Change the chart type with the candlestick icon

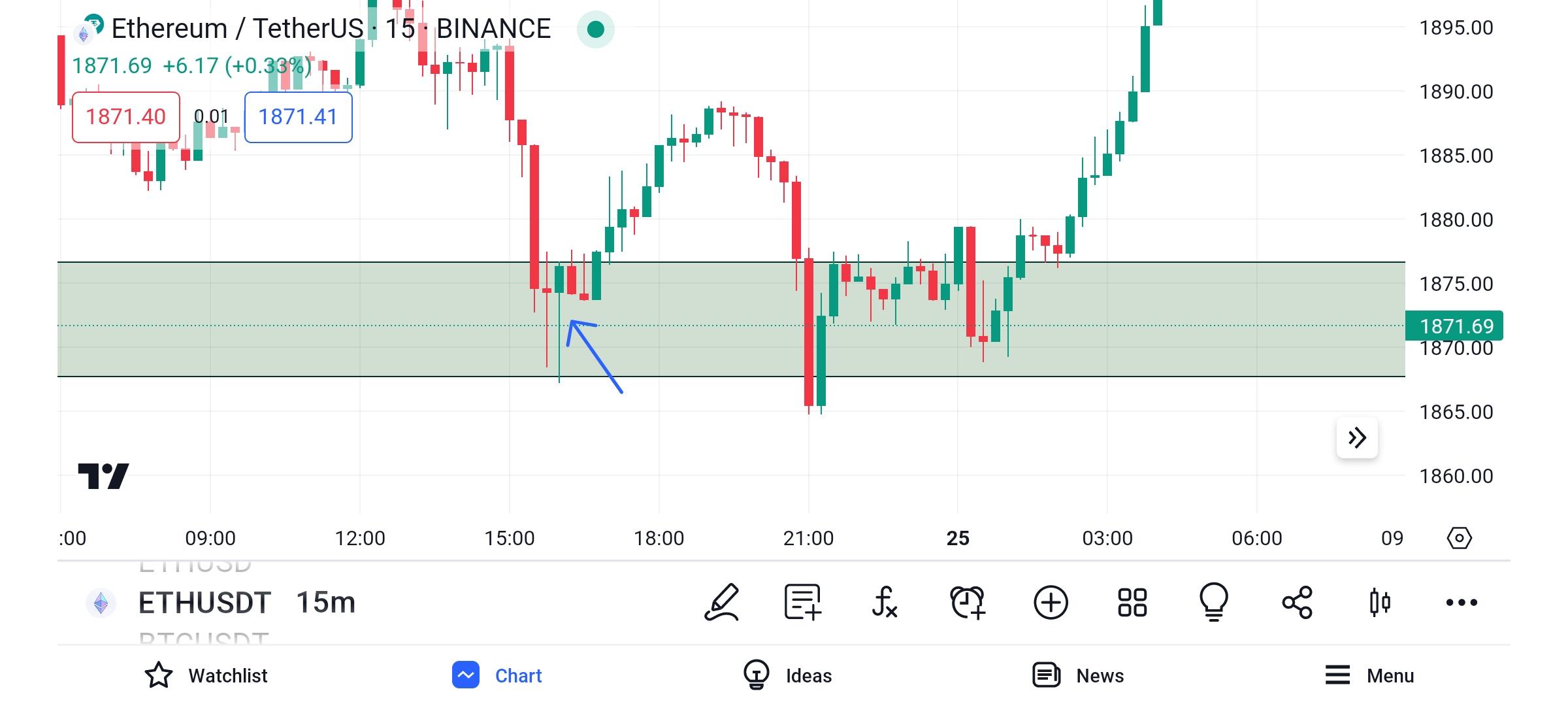(x=1379, y=602)
